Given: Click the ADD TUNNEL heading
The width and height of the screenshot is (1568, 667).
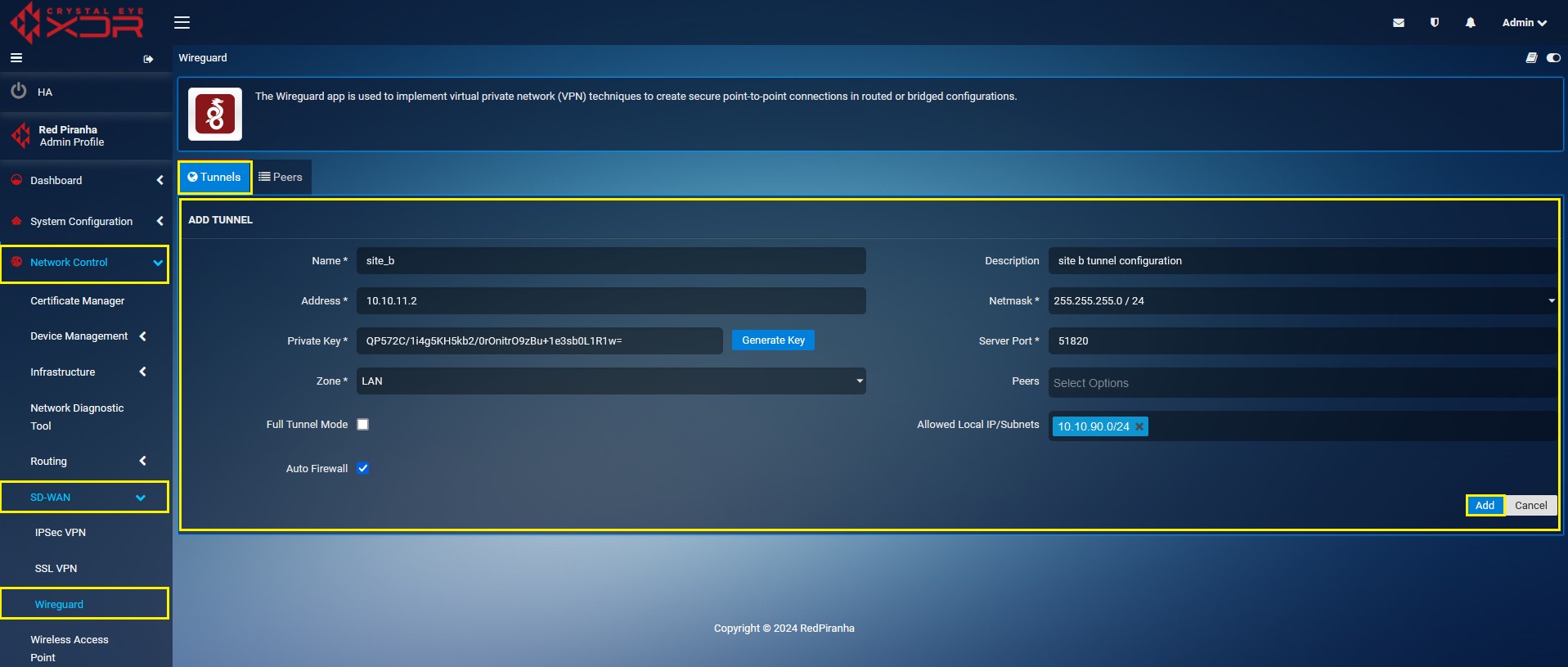Looking at the screenshot, I should pos(221,220).
